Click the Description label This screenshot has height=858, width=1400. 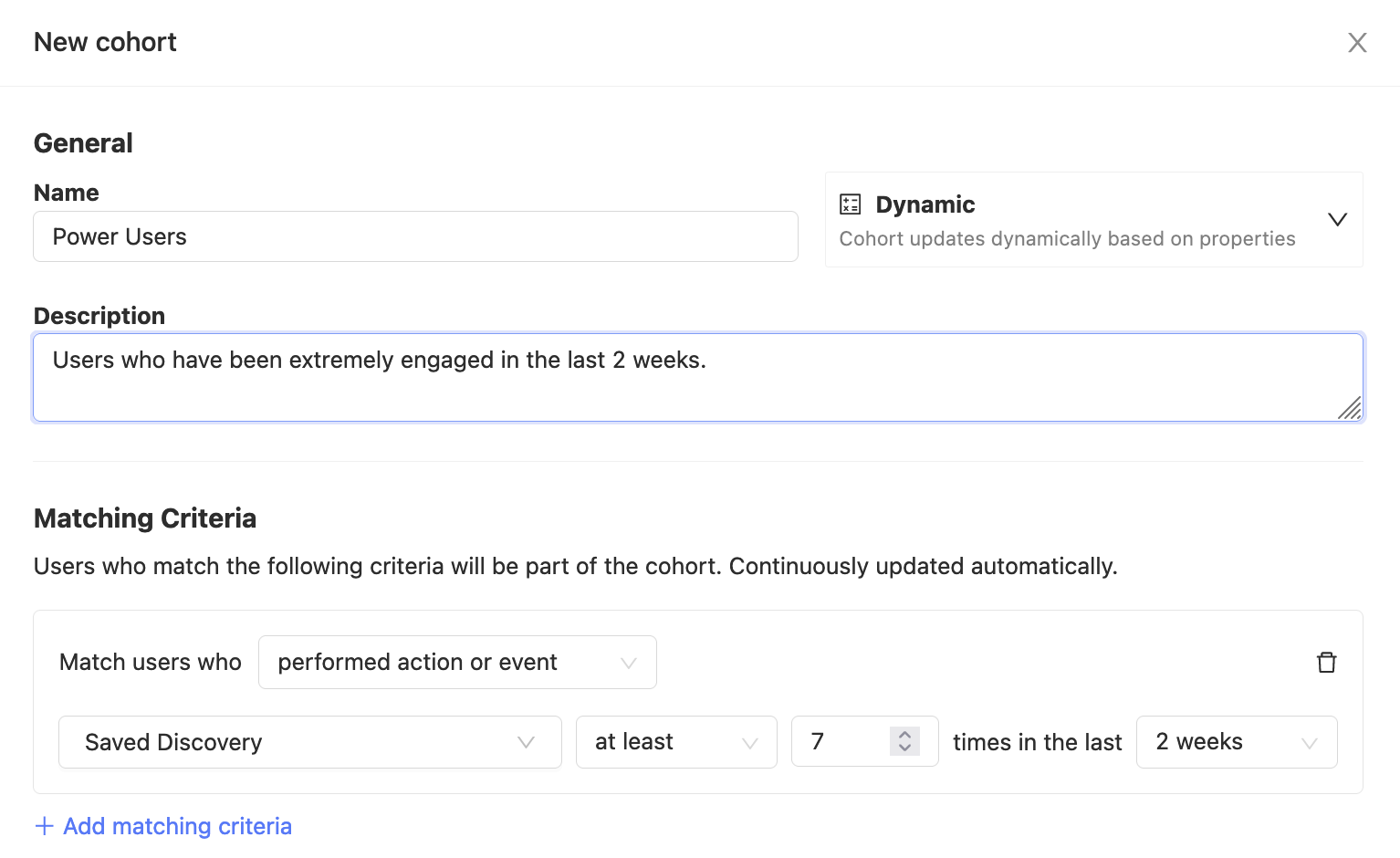pos(99,316)
